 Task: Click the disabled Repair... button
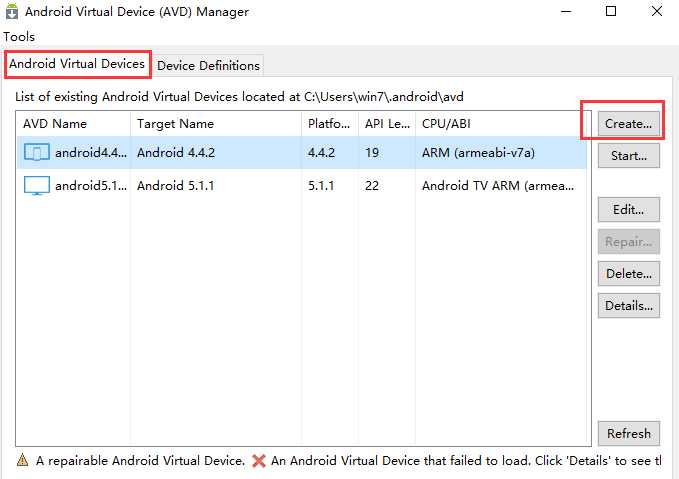(629, 242)
